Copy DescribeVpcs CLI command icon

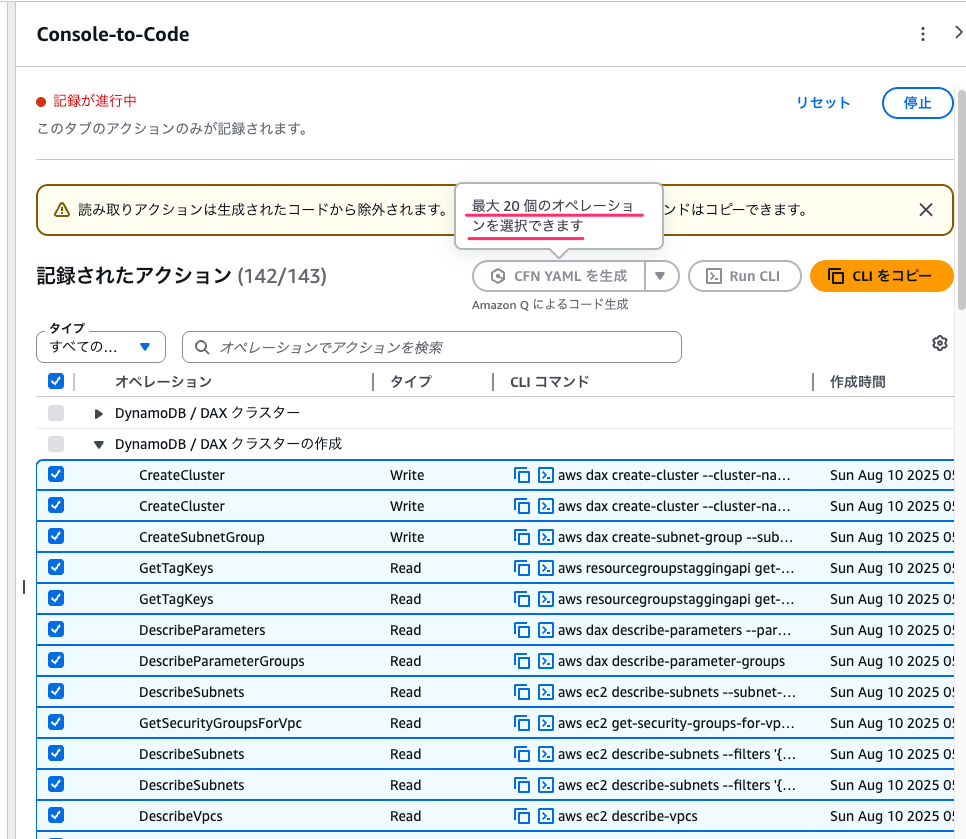522,816
